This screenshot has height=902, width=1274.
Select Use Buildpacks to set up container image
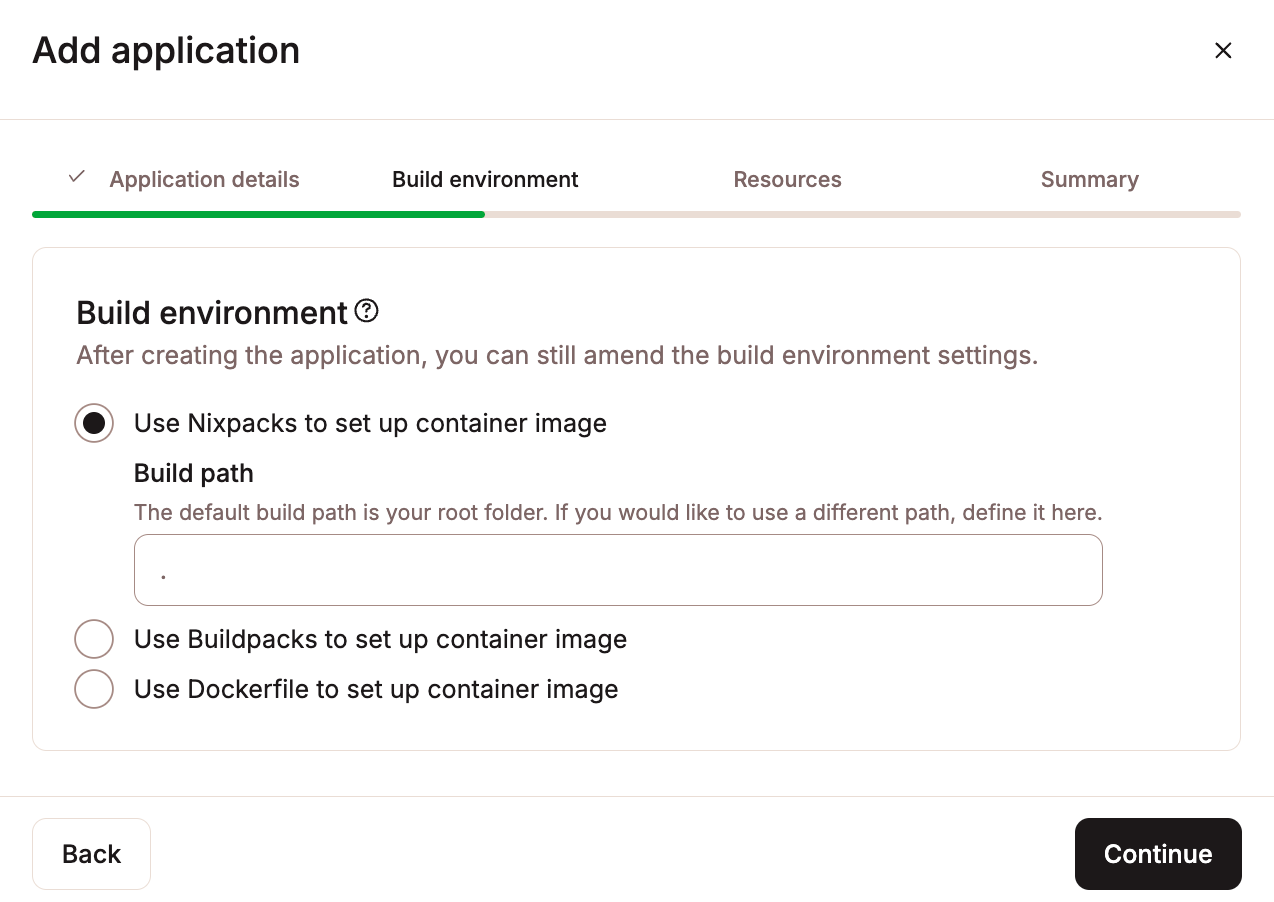(x=93, y=638)
